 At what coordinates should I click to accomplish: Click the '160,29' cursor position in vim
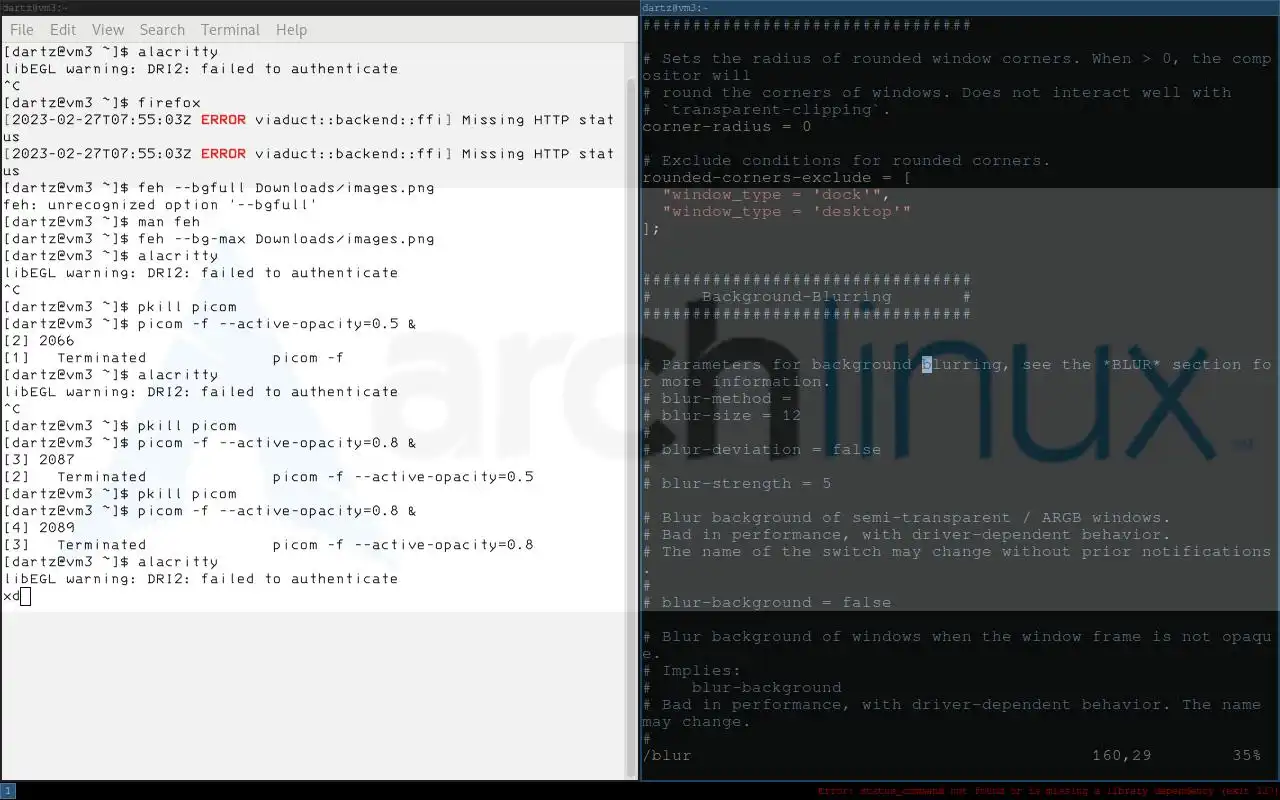click(1122, 756)
